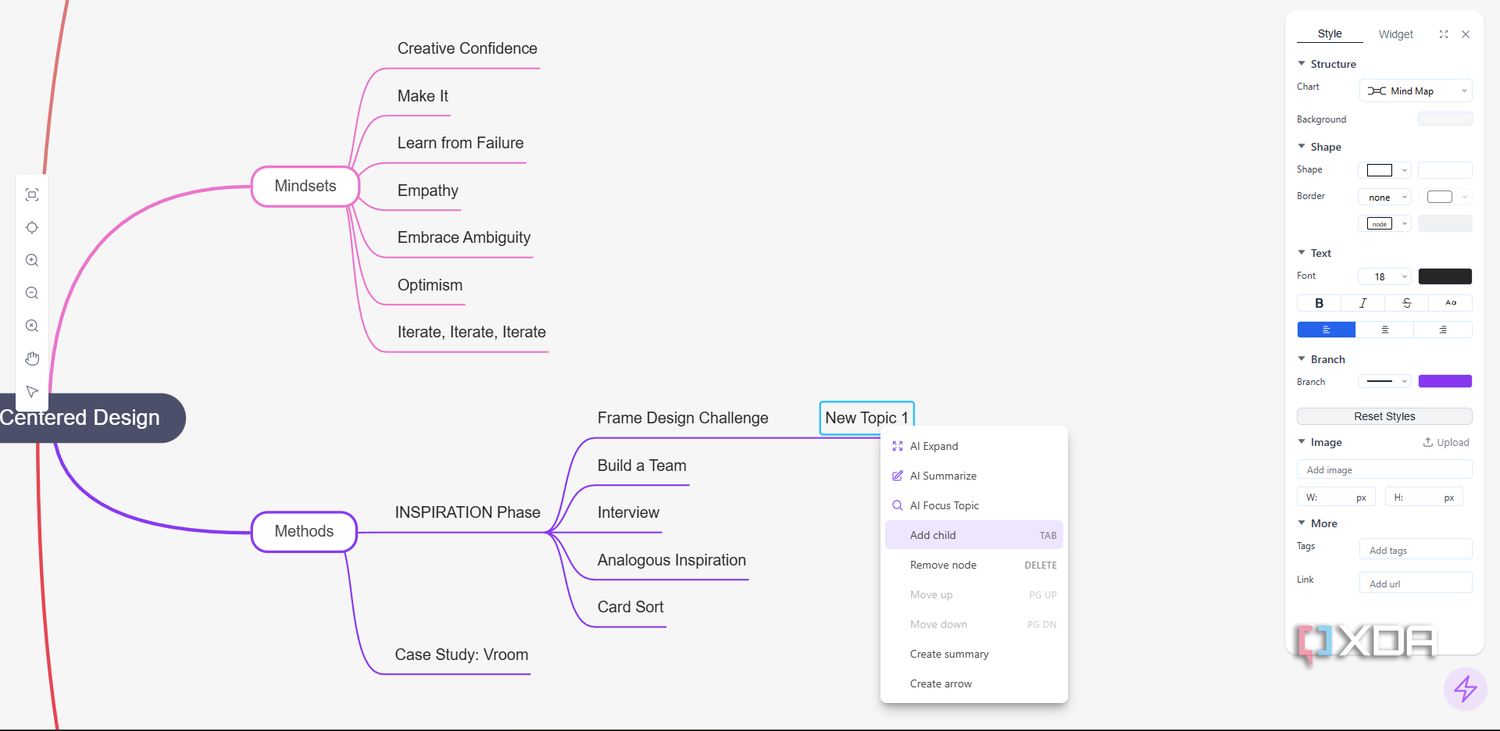Select the hand pan tool
Screen dimensions: 1500x731
pyautogui.click(x=32, y=359)
